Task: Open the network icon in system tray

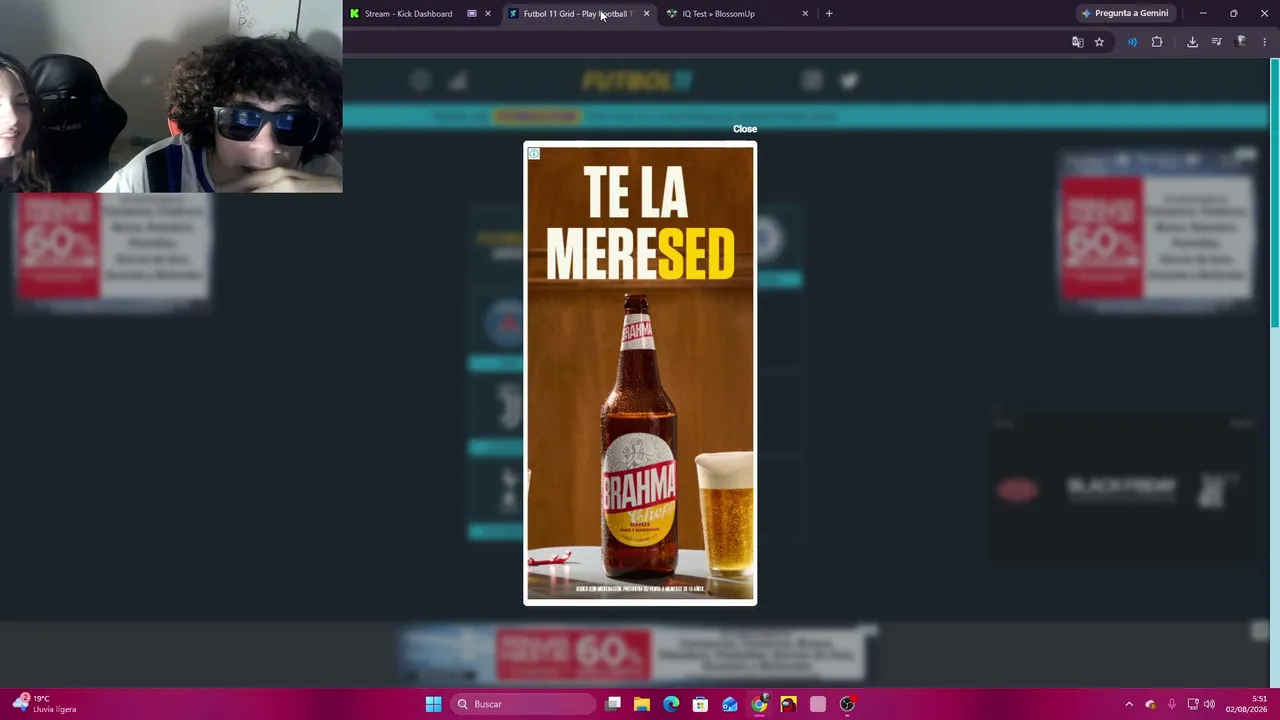Action: coord(1193,704)
